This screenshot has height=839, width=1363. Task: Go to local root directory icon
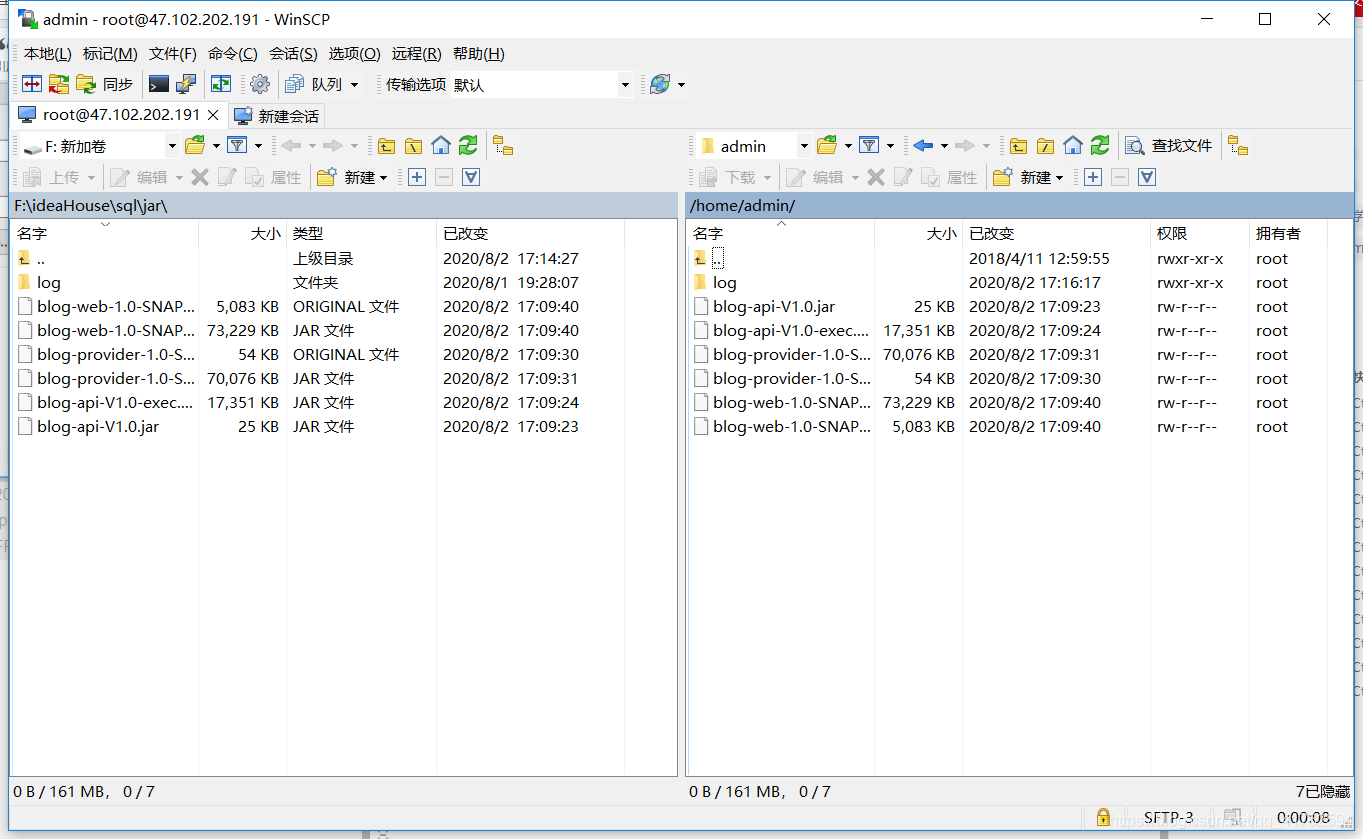point(413,146)
